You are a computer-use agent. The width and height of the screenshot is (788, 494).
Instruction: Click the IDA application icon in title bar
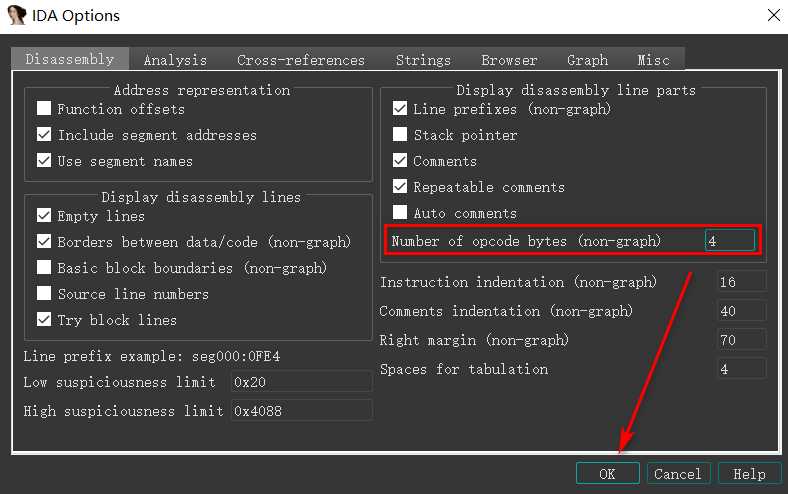click(x=16, y=15)
